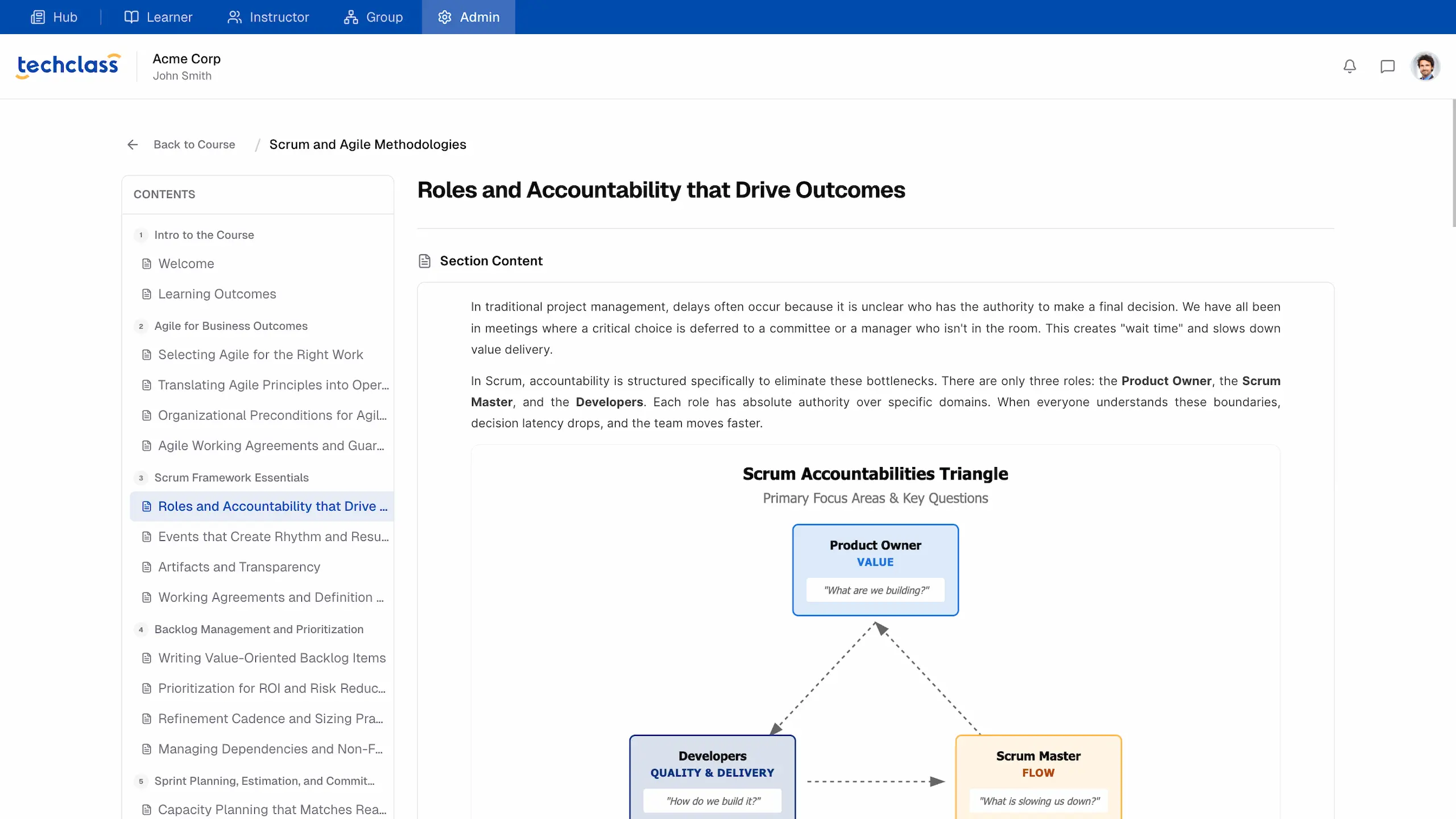The image size is (1456, 819).
Task: Collapse the Intro to the Course section
Action: (x=204, y=235)
